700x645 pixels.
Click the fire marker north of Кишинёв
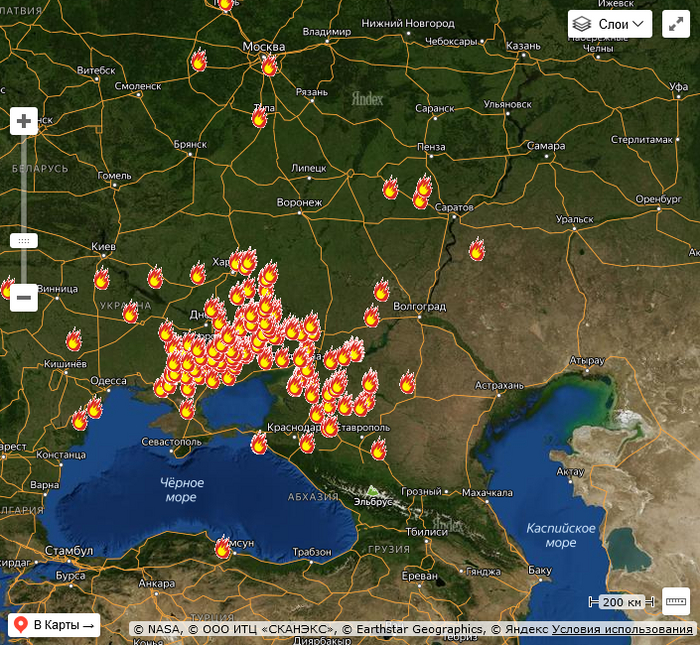[73, 340]
